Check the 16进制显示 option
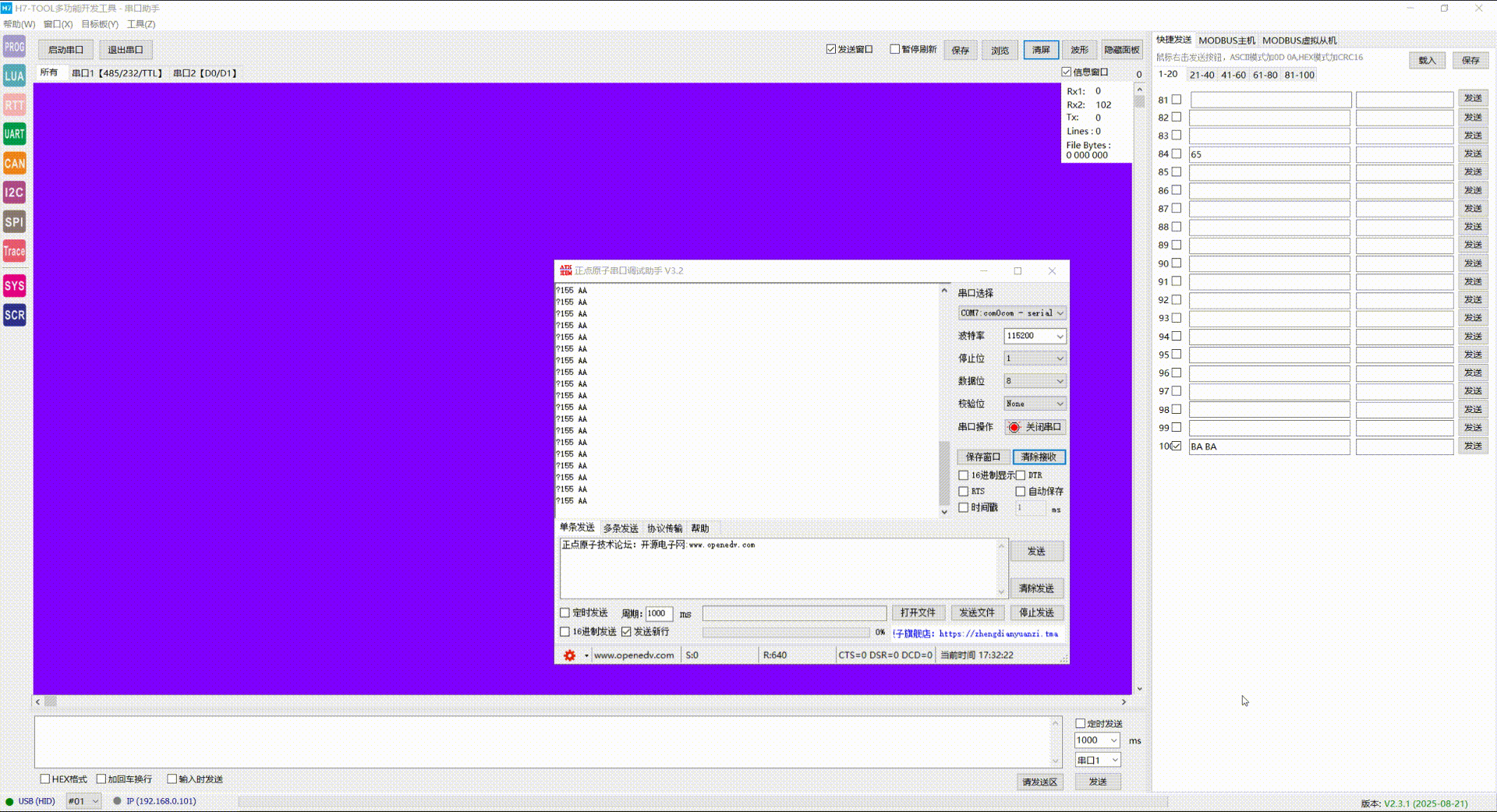 (x=964, y=475)
